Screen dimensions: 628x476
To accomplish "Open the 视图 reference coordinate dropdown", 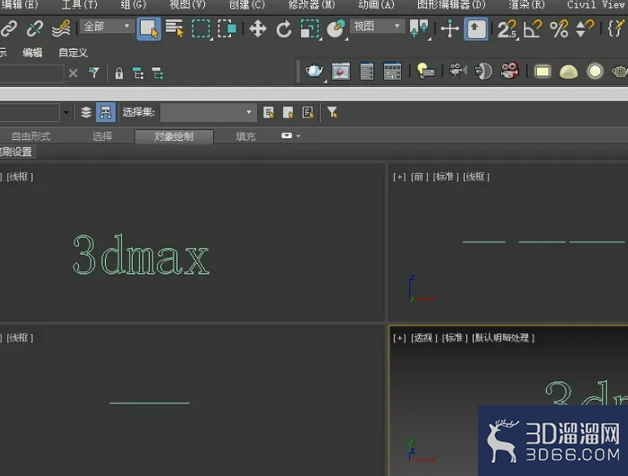I will tap(376, 26).
